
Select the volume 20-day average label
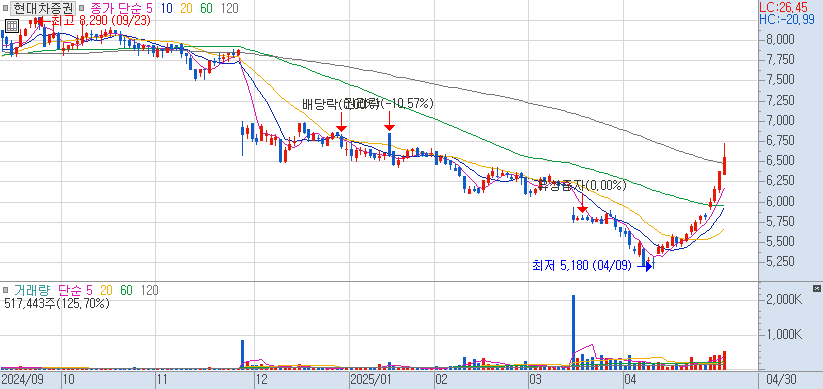point(107,290)
